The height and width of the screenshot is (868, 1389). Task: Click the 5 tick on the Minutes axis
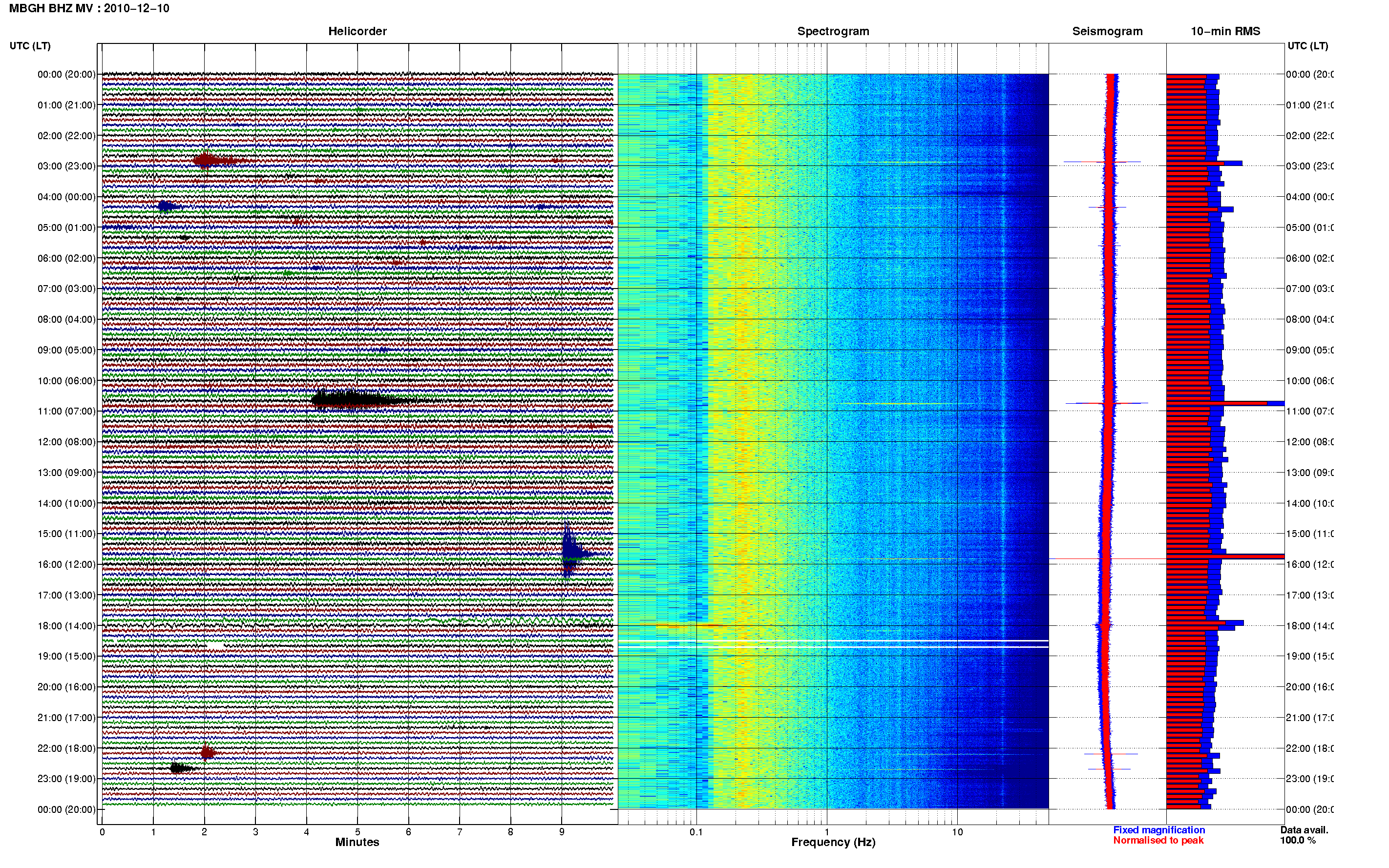coord(357,832)
